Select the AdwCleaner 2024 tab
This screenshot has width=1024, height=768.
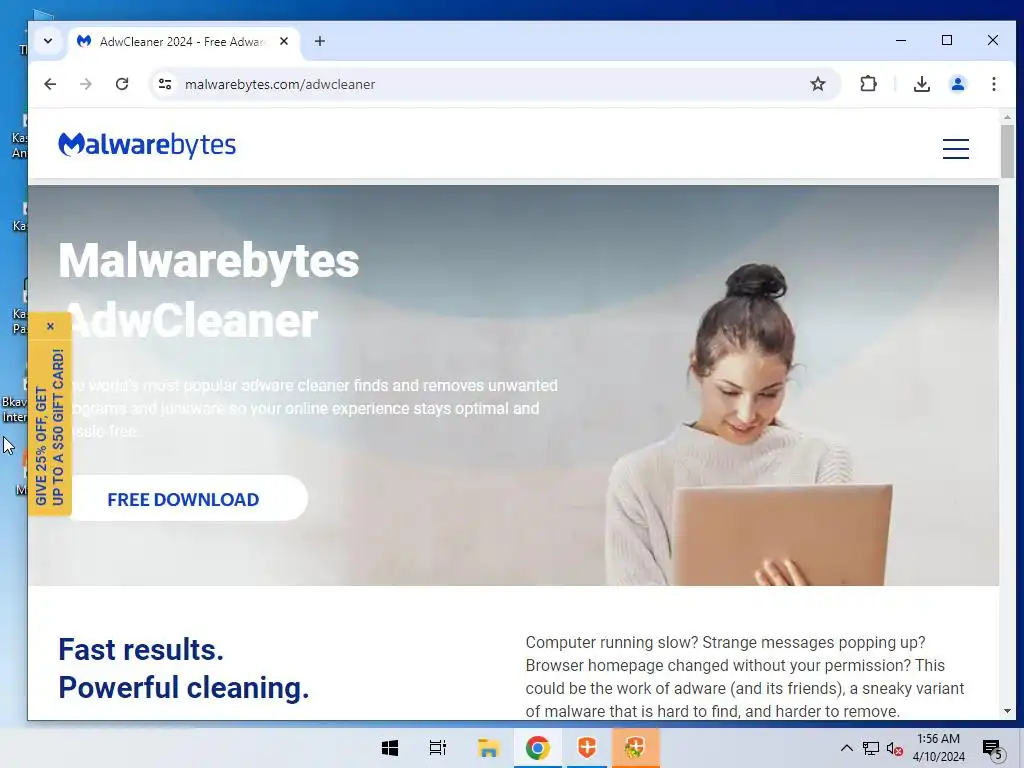(x=183, y=42)
